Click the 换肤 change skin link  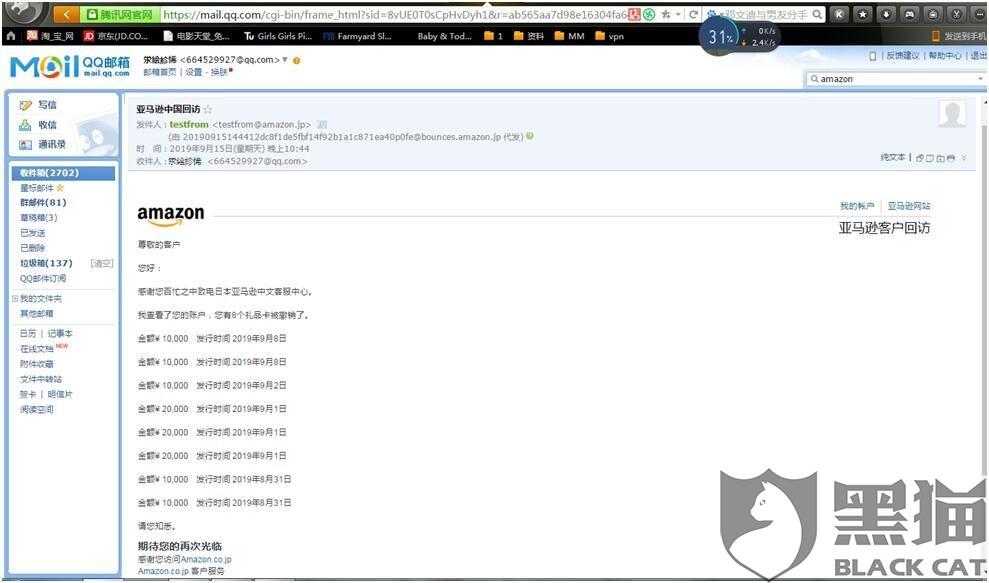tap(219, 73)
